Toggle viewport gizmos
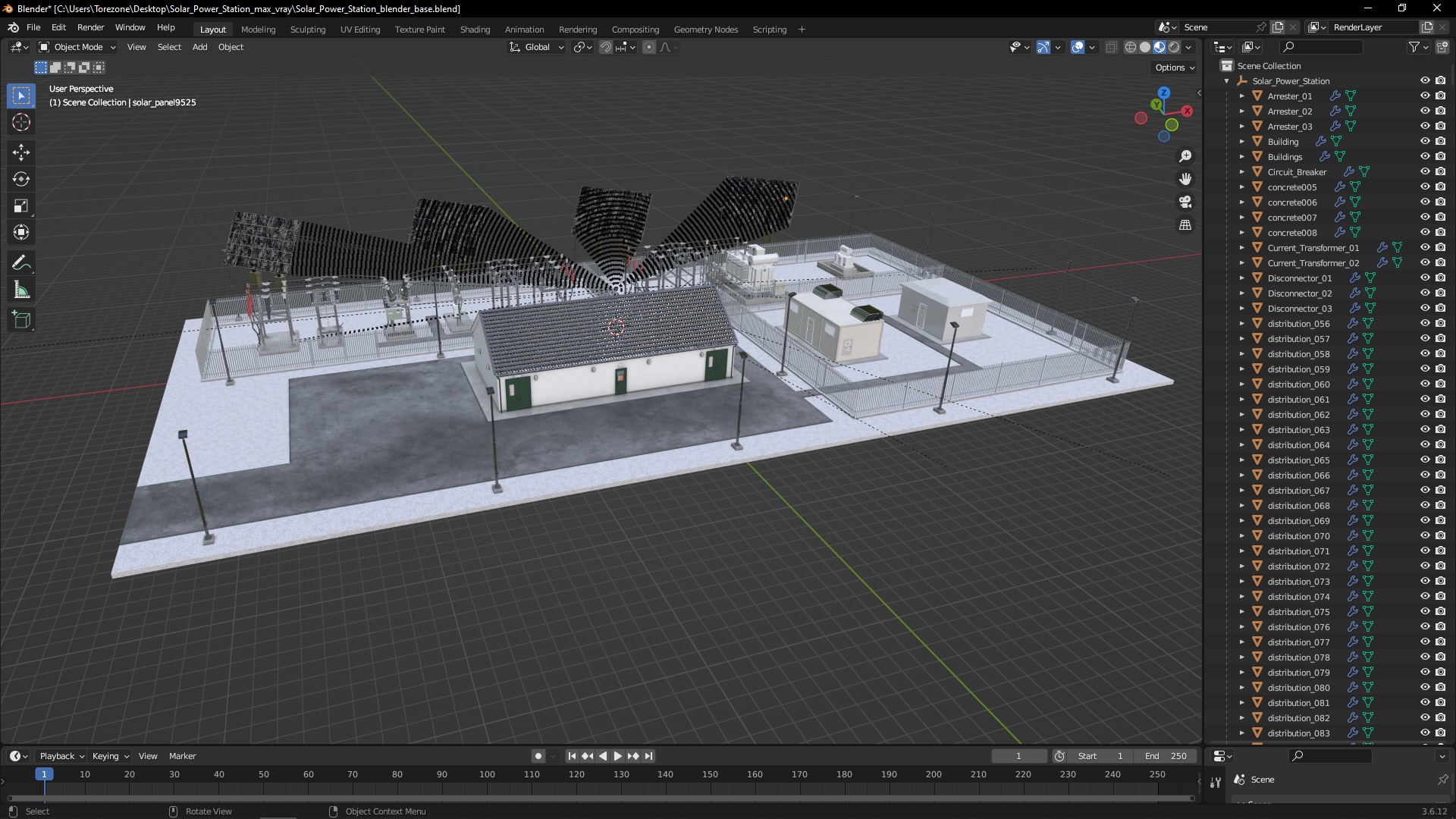Screen dimensions: 1456x819 click(x=1043, y=47)
